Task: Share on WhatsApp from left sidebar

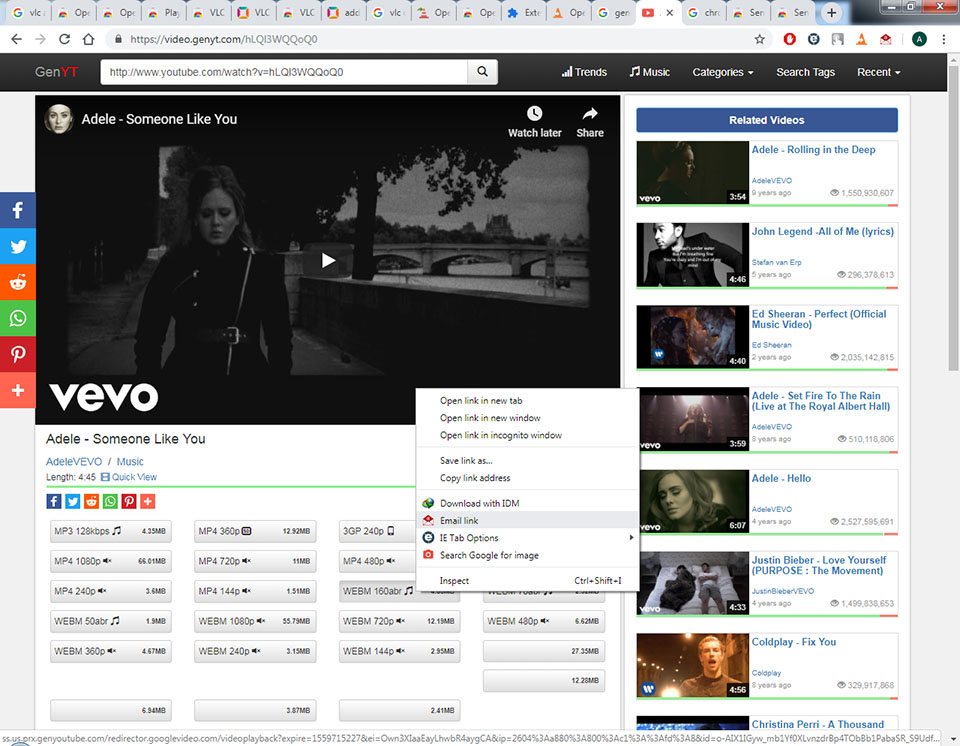Action: click(18, 318)
